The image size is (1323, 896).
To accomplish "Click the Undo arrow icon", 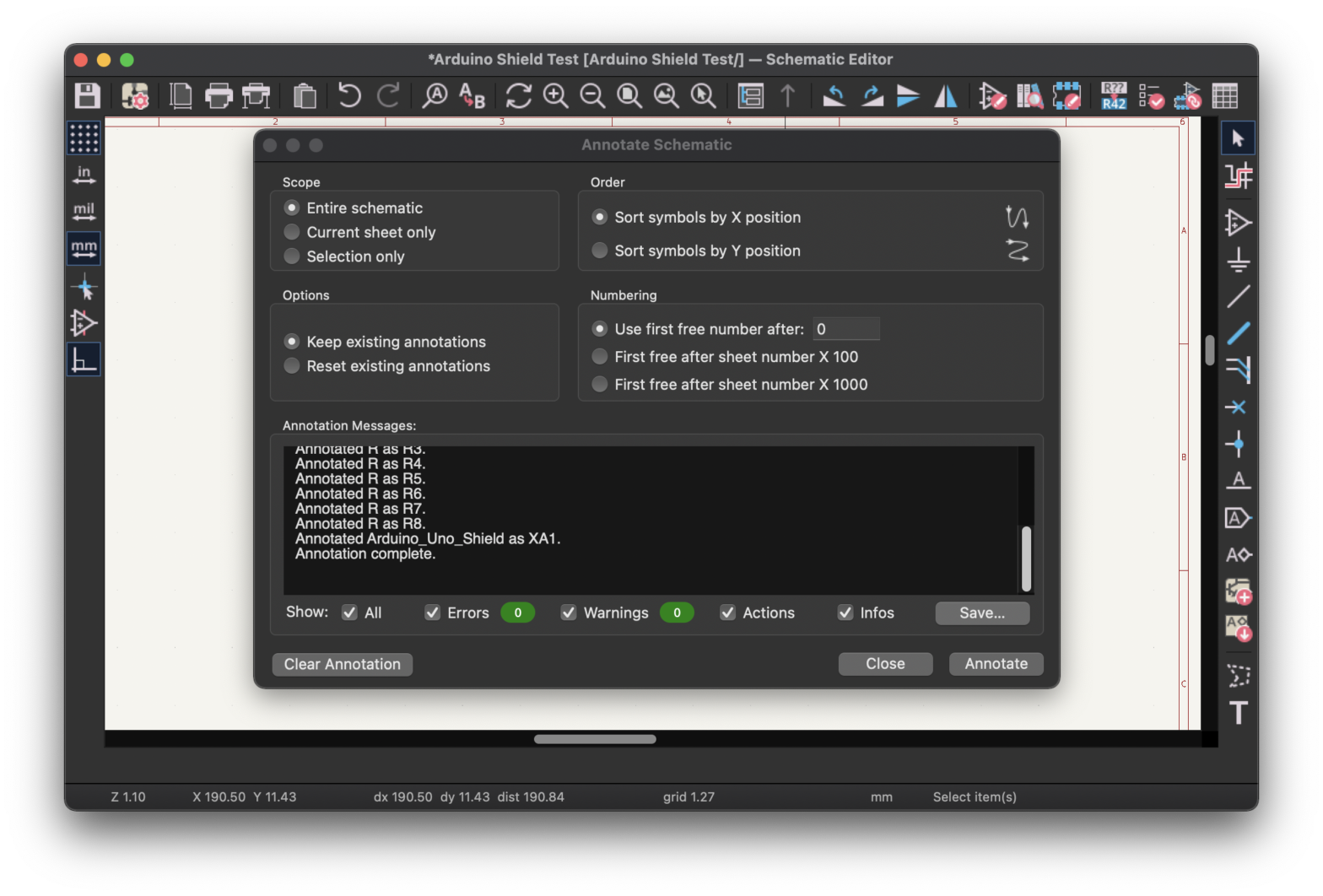I will [349, 96].
